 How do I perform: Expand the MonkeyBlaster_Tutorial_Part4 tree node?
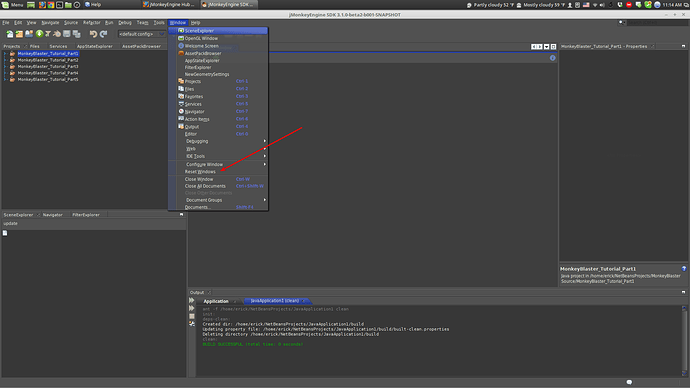pos(5,73)
